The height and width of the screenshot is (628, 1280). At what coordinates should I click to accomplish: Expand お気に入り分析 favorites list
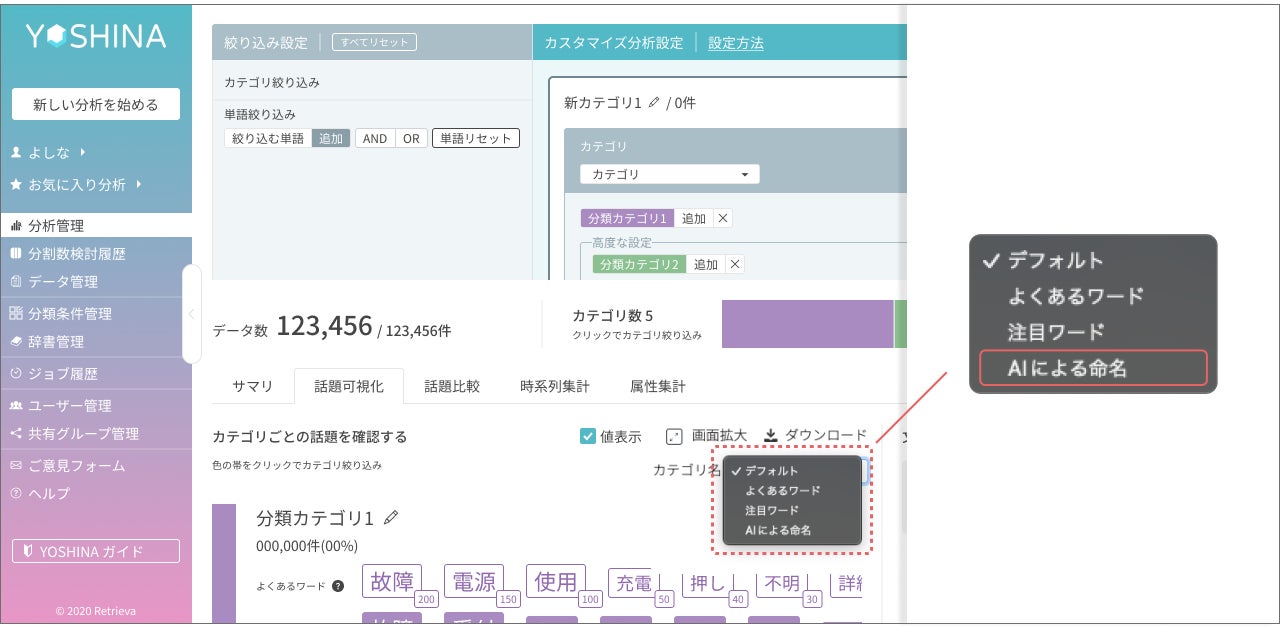pyautogui.click(x=76, y=184)
